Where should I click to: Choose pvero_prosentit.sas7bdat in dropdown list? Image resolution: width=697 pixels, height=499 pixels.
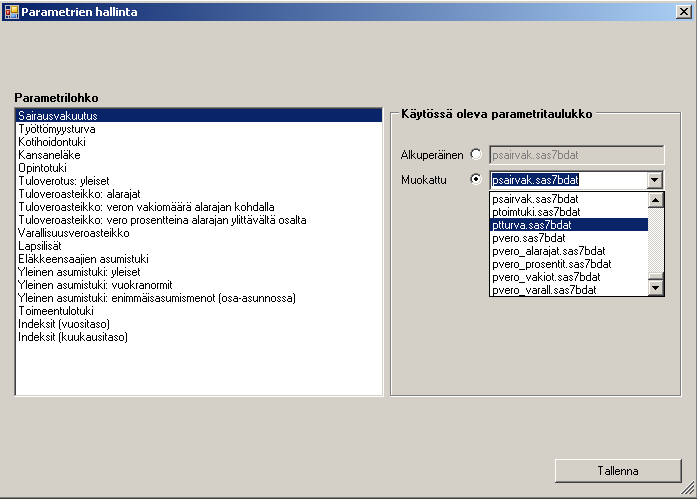coord(569,264)
